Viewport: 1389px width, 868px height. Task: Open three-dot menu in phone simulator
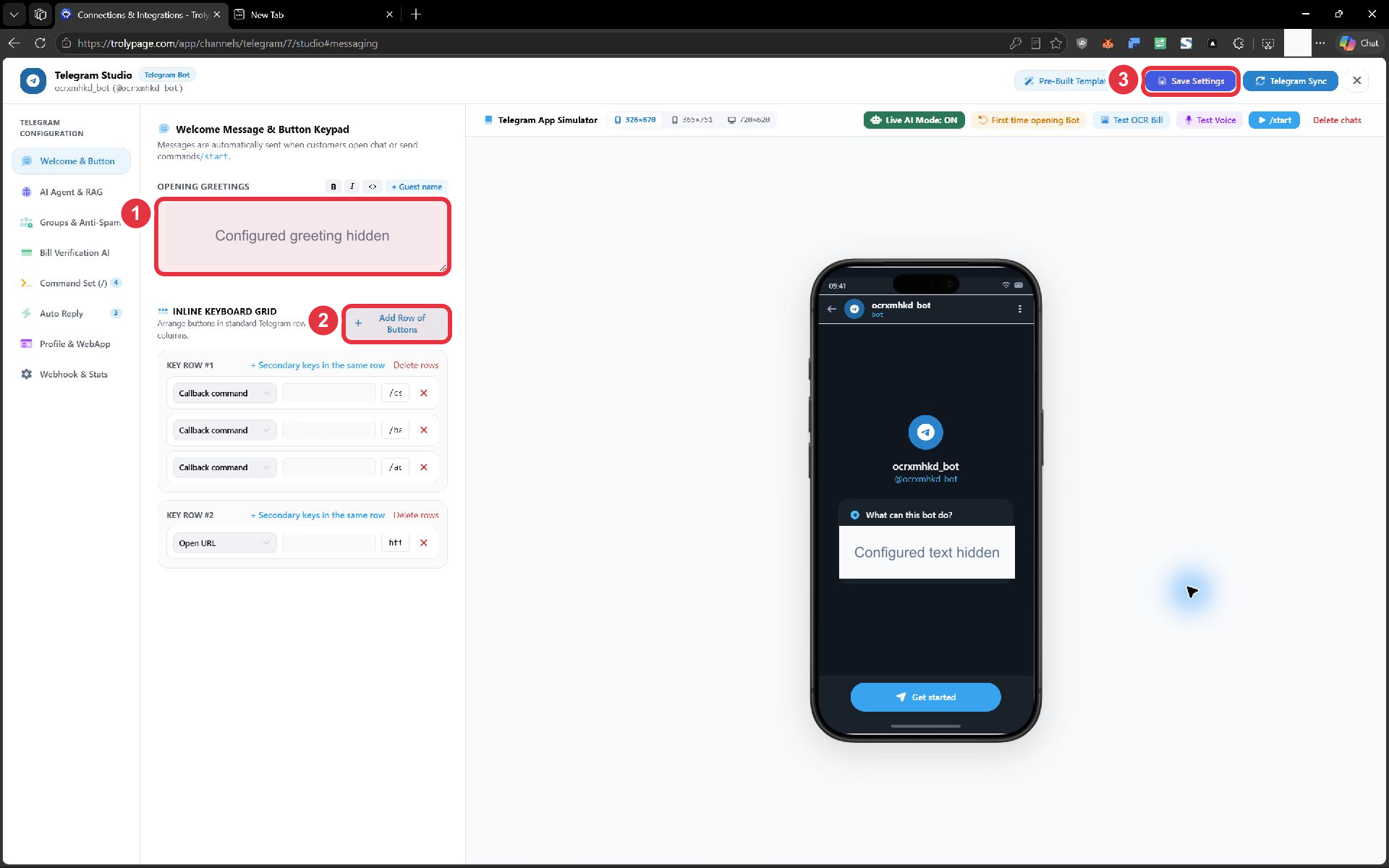tap(1020, 309)
